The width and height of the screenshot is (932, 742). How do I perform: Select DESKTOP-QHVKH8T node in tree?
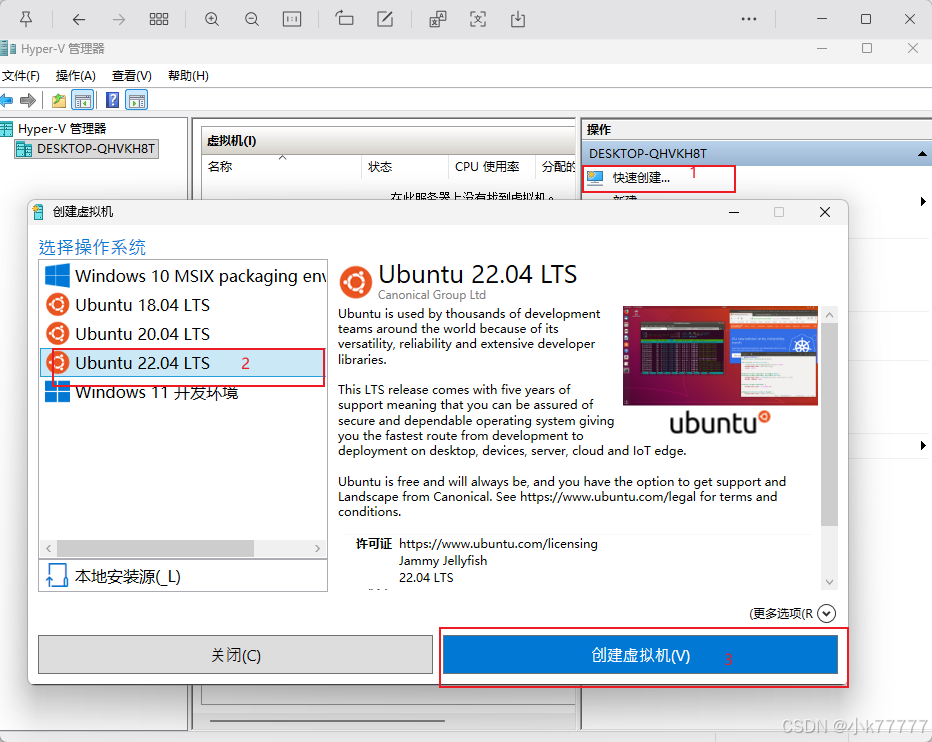coord(87,149)
